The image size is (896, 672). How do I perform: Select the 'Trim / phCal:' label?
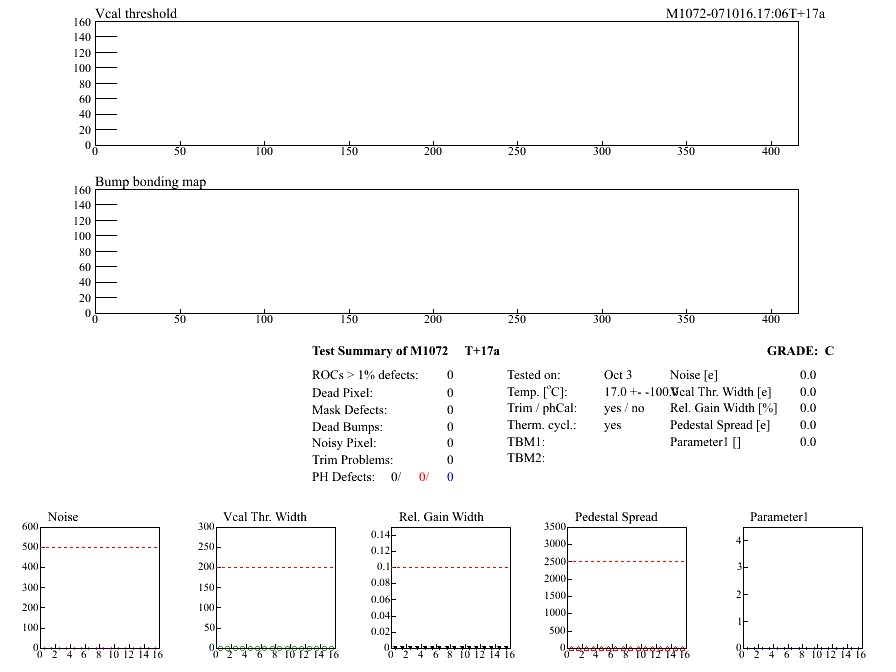(542, 409)
